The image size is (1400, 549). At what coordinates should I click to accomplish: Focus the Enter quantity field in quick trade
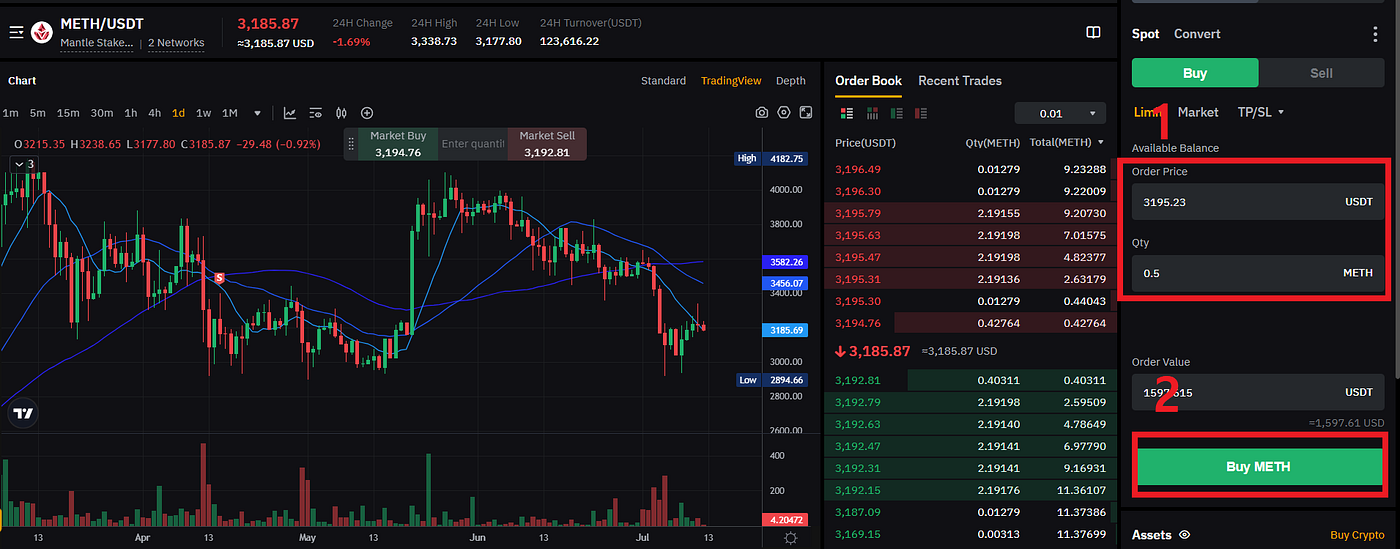click(474, 144)
